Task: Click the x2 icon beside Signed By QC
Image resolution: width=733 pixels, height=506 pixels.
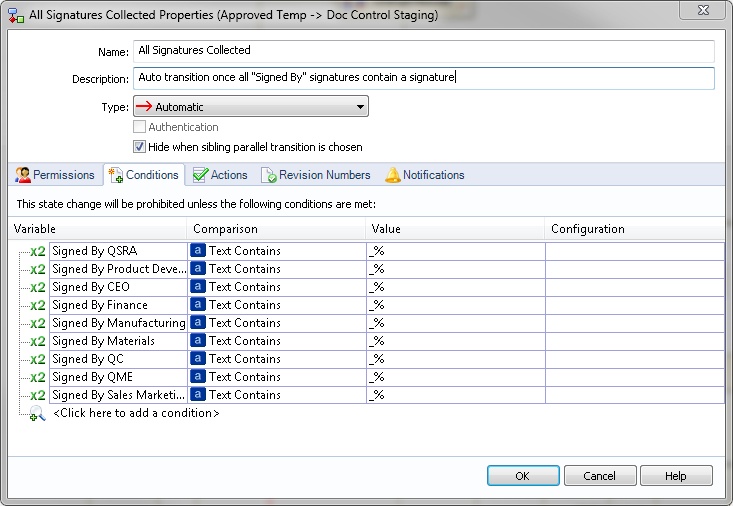Action: coord(38,359)
